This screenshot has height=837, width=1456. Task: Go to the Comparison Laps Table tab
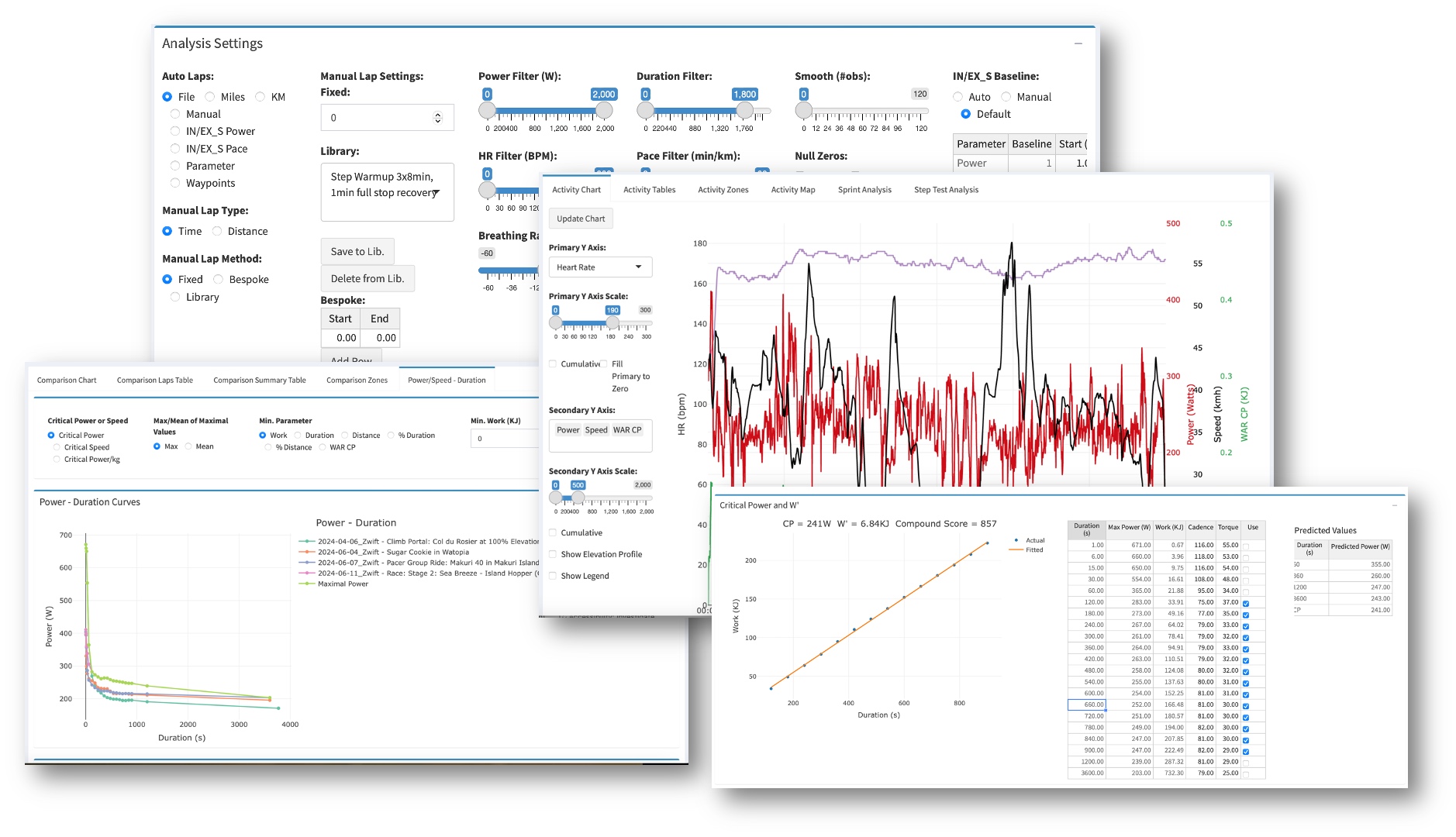click(x=154, y=381)
